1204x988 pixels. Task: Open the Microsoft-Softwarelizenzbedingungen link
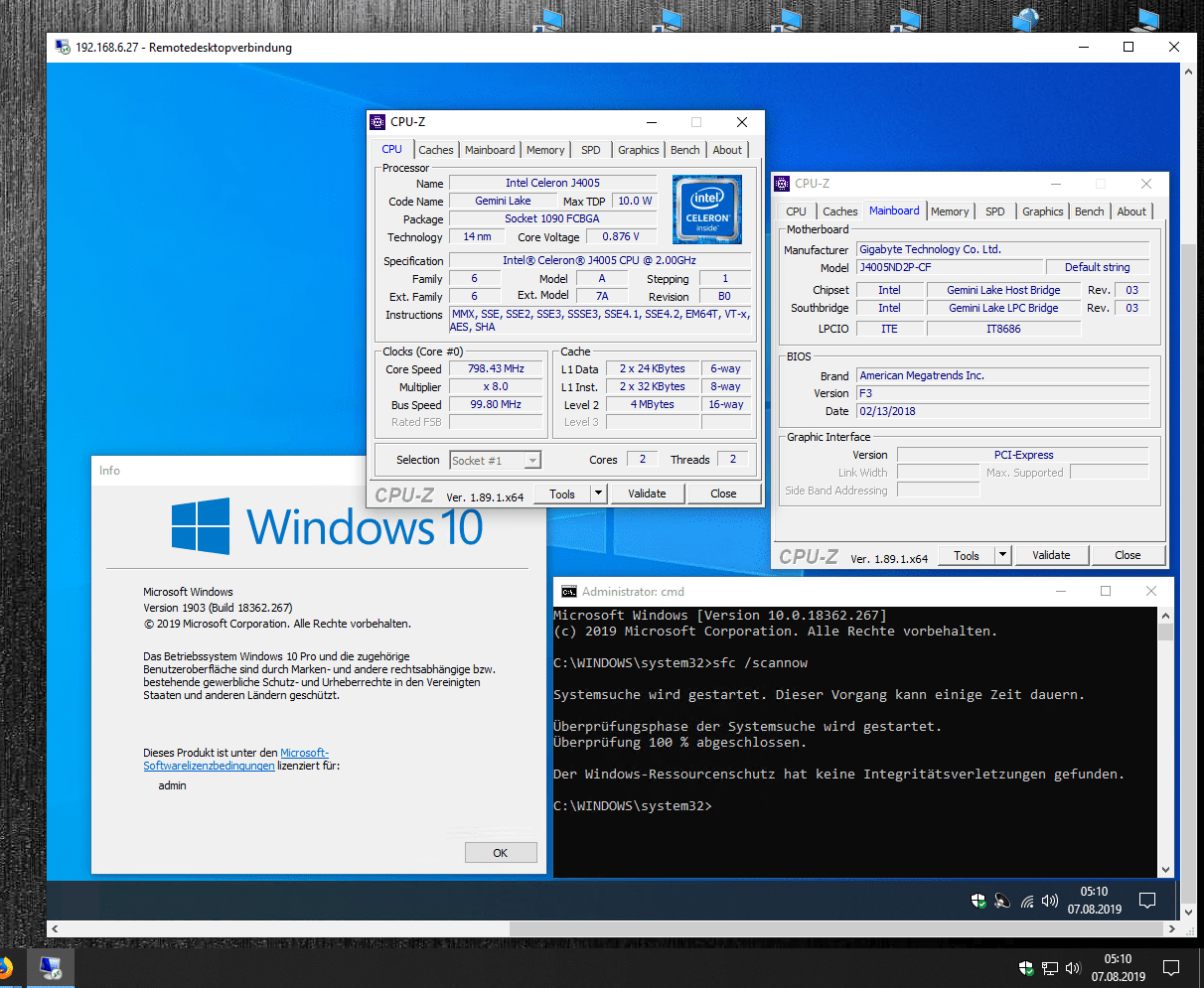(x=236, y=760)
